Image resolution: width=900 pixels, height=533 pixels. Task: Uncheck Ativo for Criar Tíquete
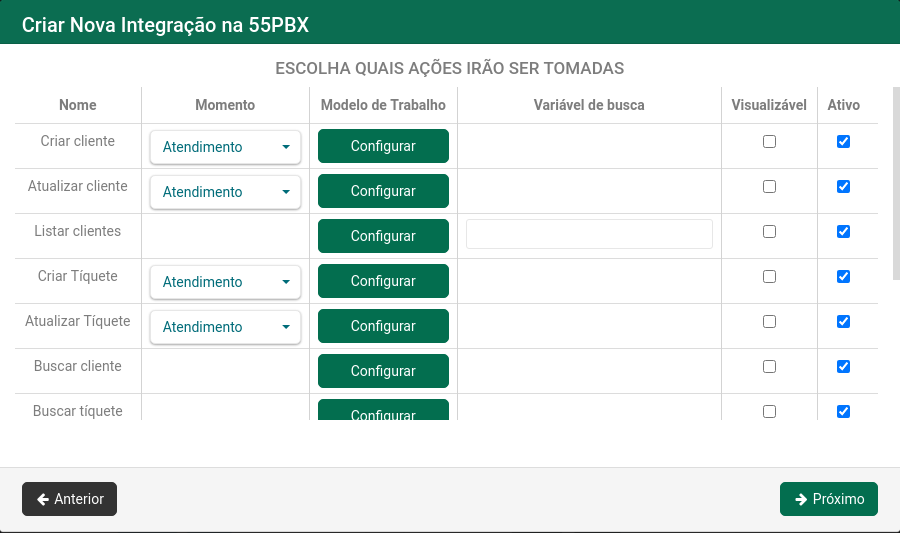pos(843,277)
